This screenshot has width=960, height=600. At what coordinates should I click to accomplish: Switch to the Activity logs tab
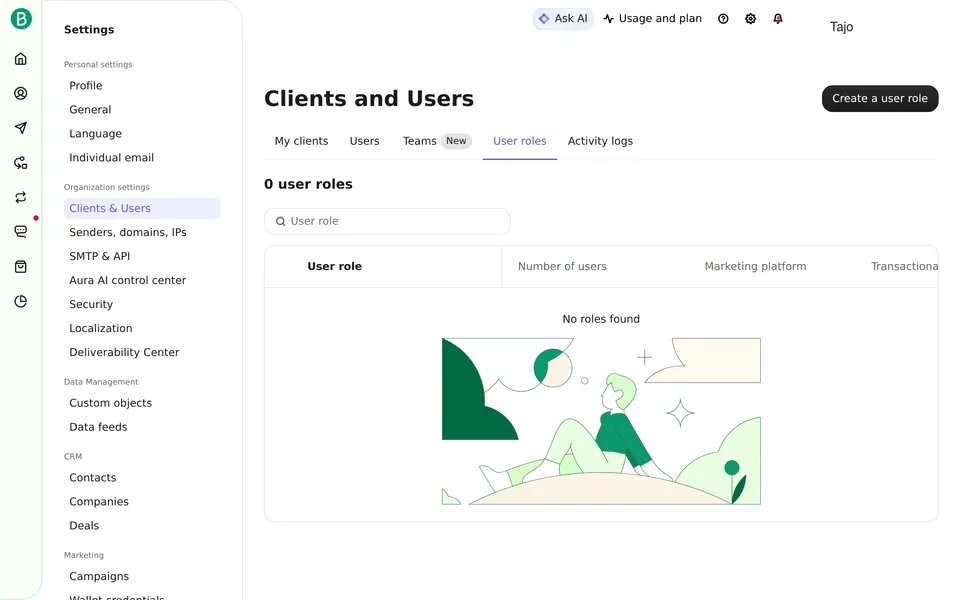point(600,141)
